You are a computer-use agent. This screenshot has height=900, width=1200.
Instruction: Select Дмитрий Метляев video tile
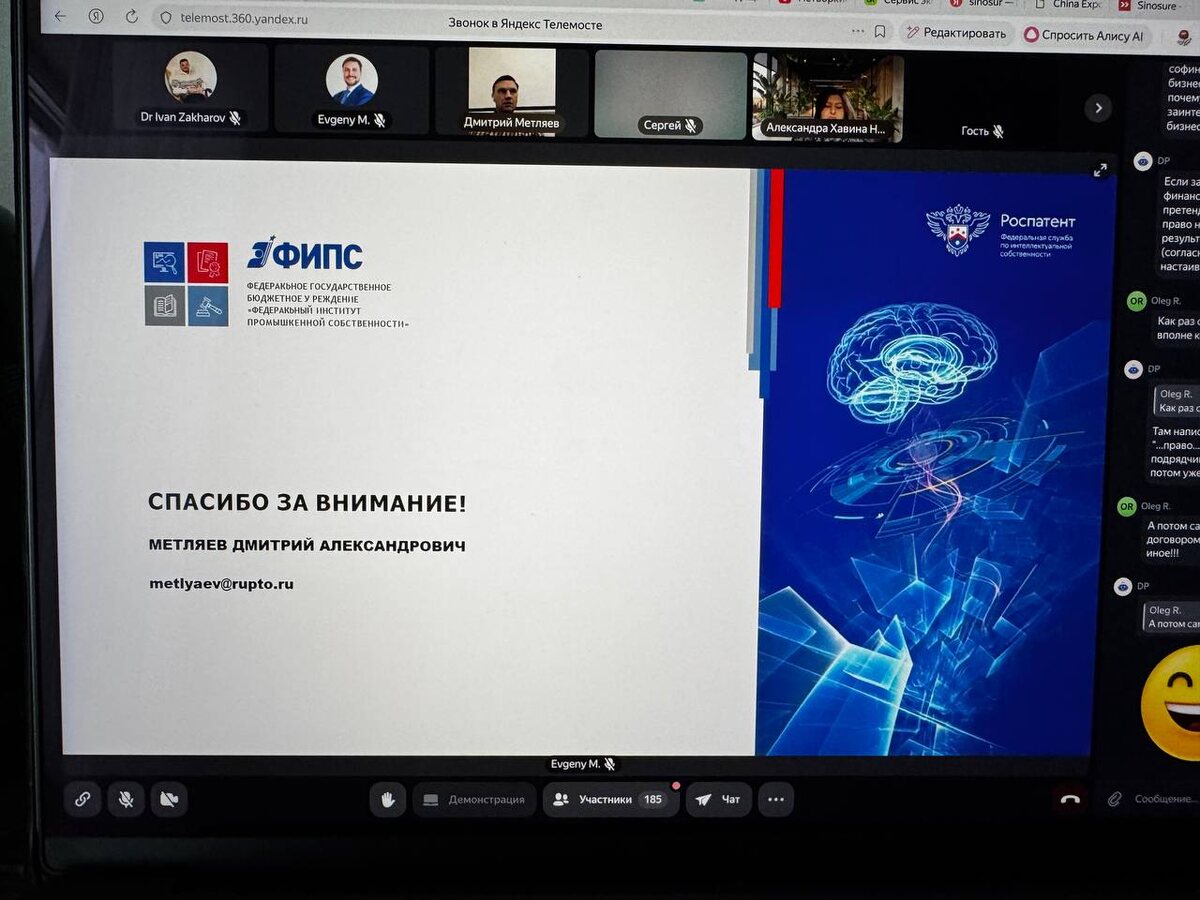[512, 92]
